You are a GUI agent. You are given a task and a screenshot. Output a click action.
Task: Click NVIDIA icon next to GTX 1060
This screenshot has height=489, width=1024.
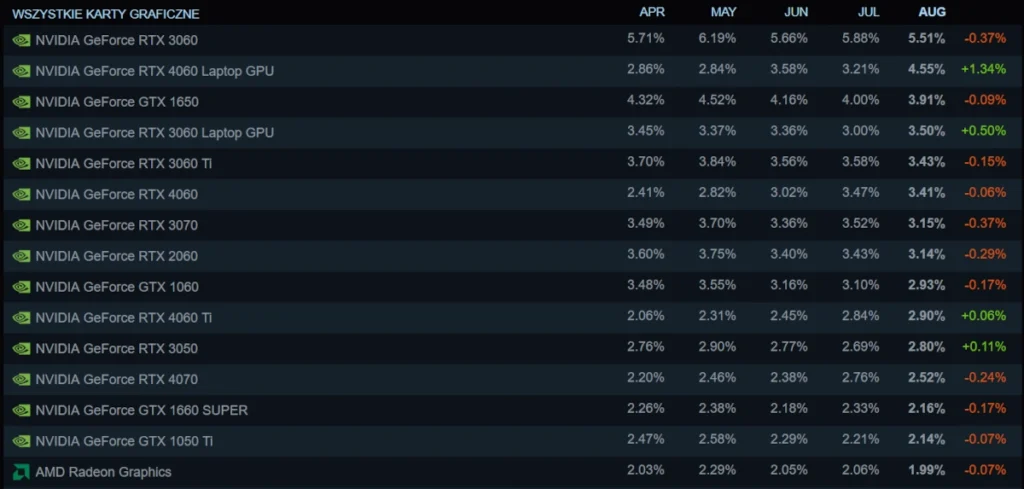(x=21, y=287)
